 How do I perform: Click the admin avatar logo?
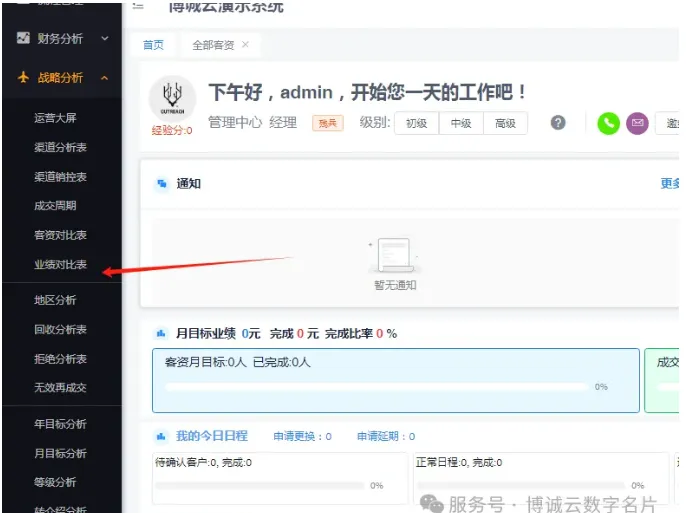[x=172, y=98]
